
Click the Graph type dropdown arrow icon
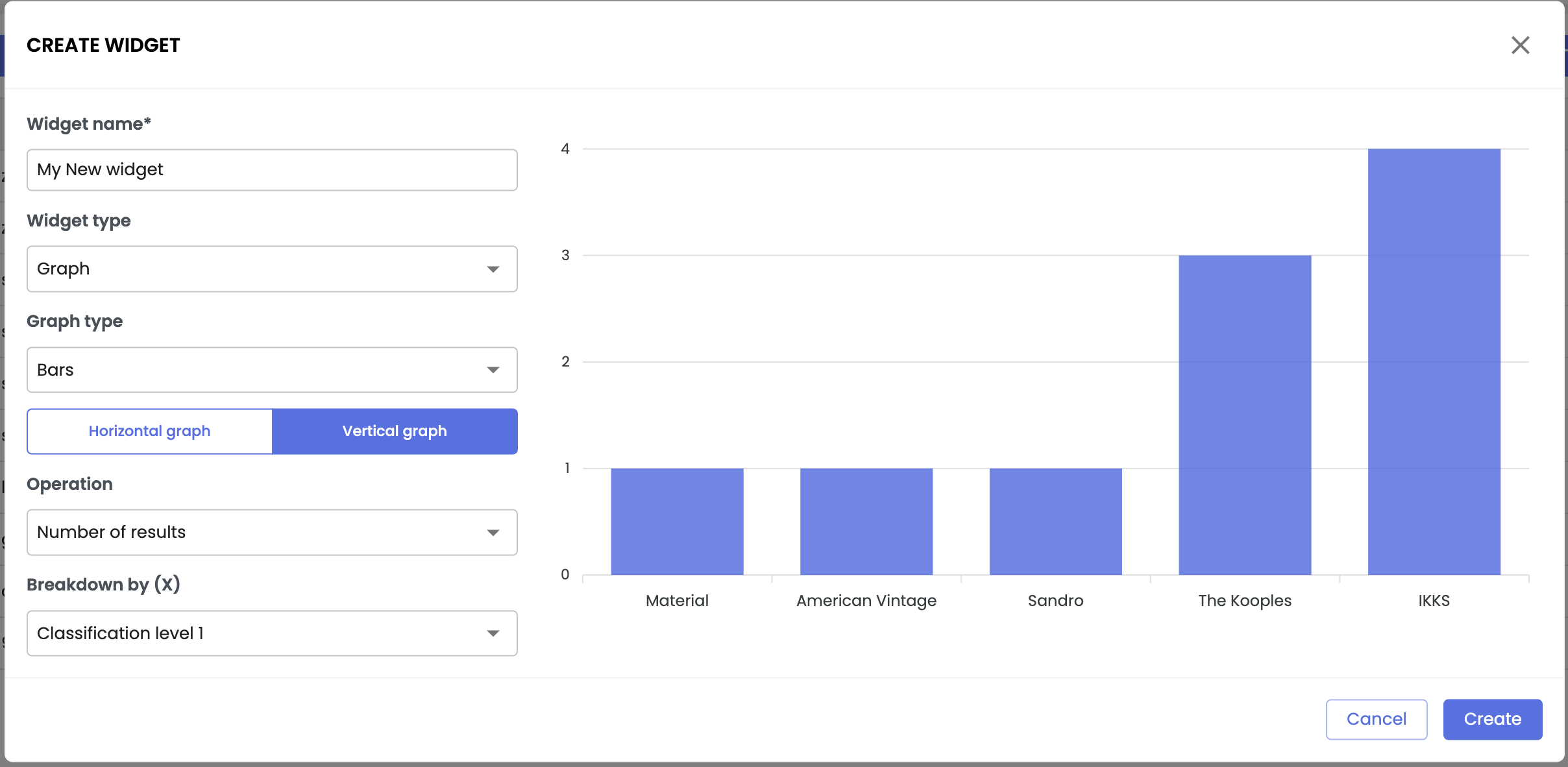[x=493, y=371]
